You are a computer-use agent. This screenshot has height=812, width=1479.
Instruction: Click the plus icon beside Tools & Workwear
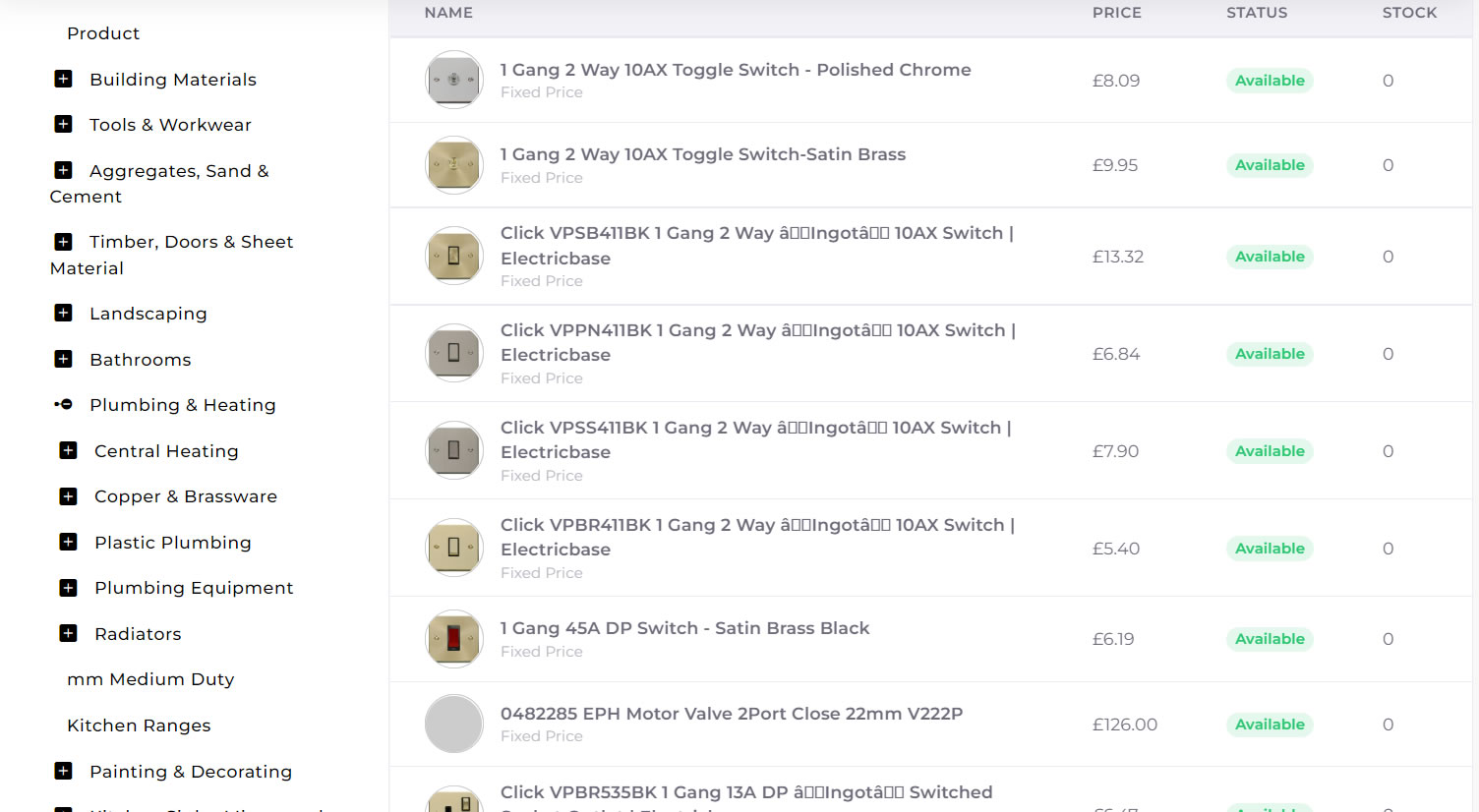click(x=64, y=124)
